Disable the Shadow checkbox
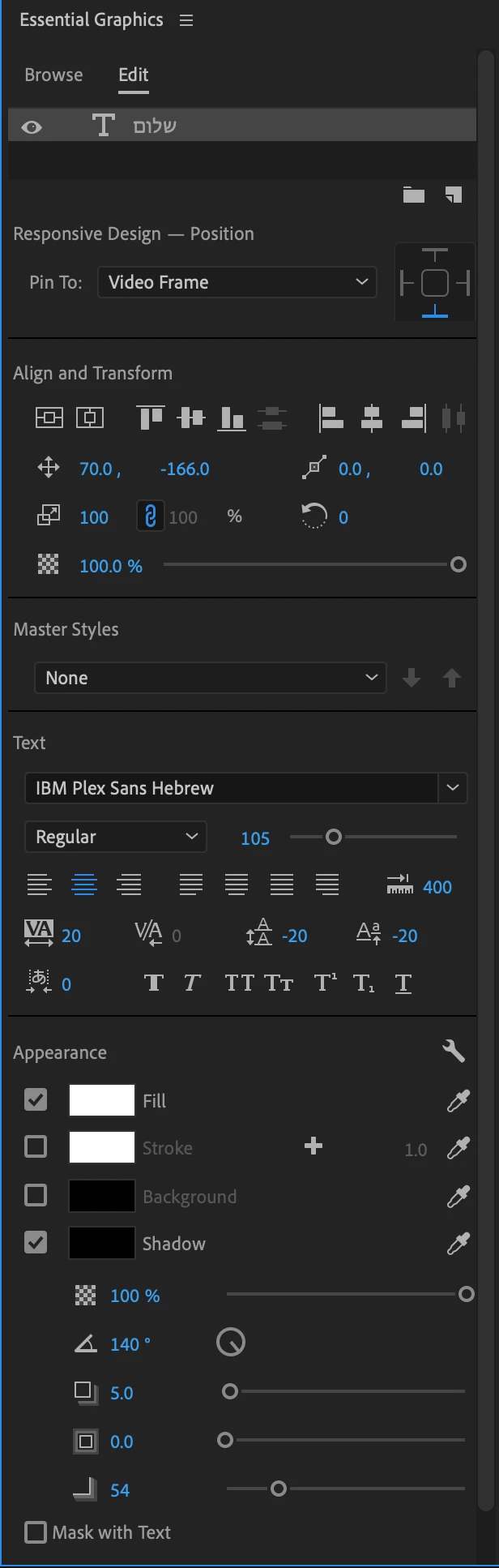The height and width of the screenshot is (1568, 499). [x=36, y=1243]
